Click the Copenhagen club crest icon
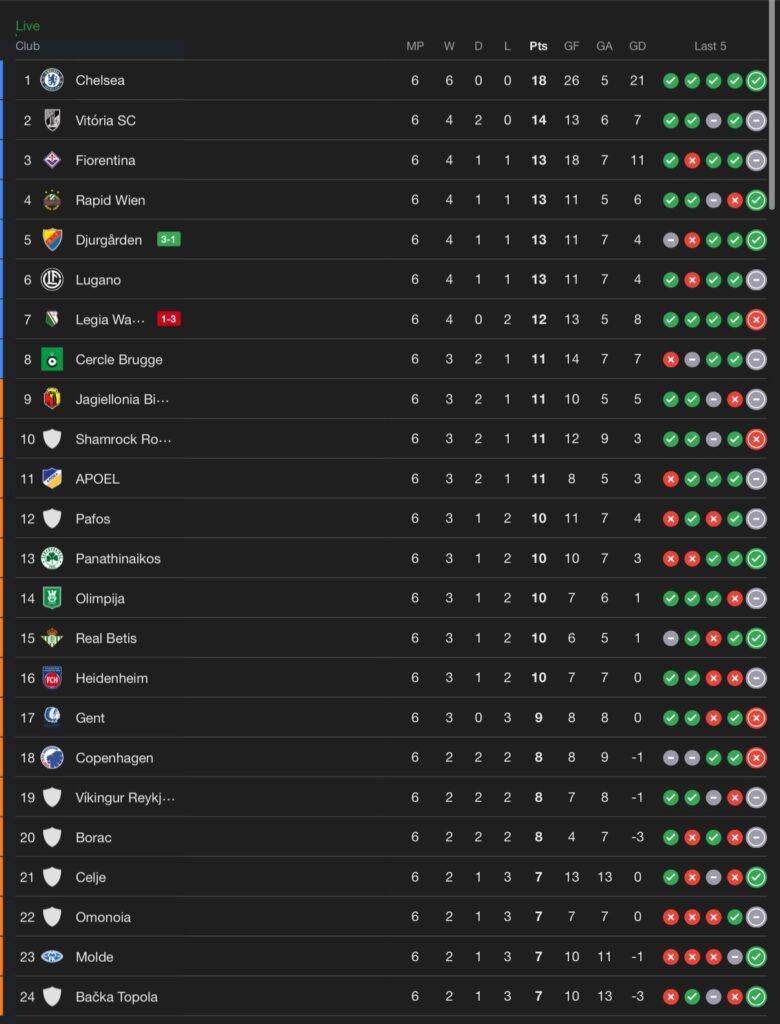Viewport: 780px width, 1024px height. 52,758
